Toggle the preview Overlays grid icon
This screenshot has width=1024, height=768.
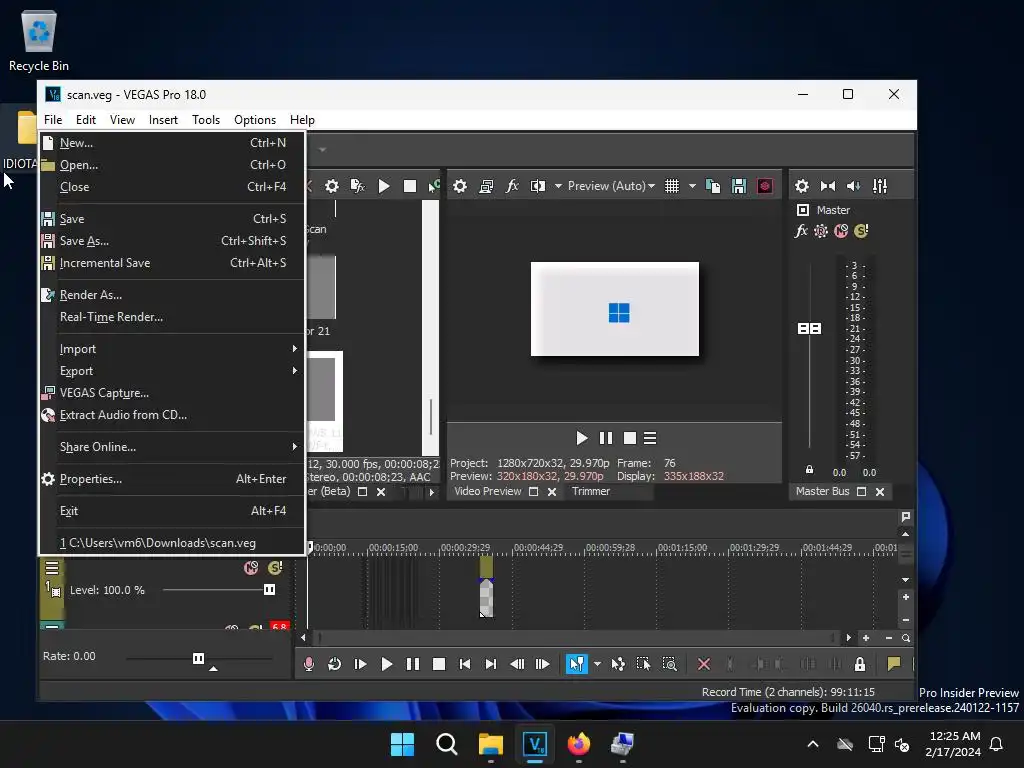(671, 186)
